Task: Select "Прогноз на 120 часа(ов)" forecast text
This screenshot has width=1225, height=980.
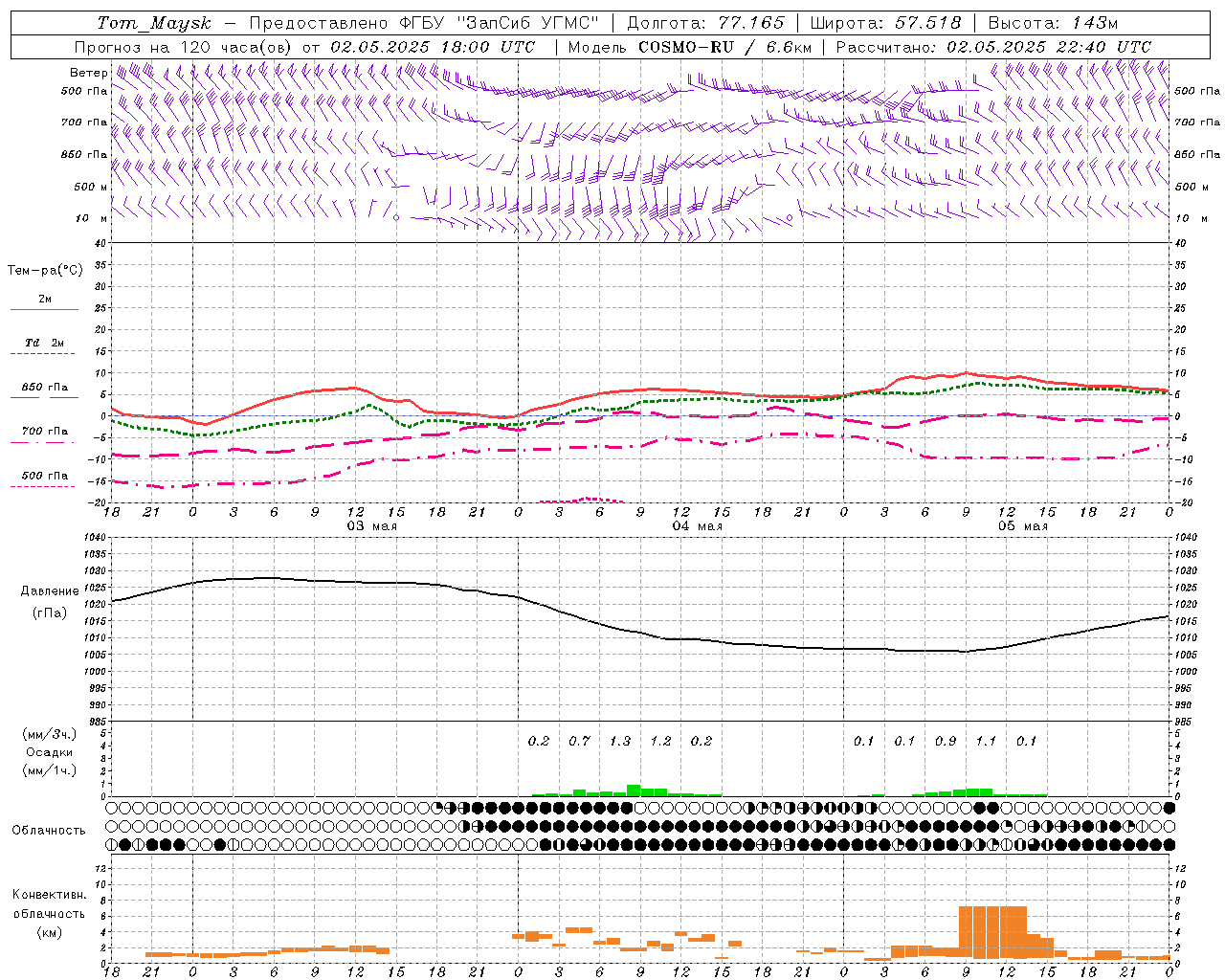Action: coord(184,47)
